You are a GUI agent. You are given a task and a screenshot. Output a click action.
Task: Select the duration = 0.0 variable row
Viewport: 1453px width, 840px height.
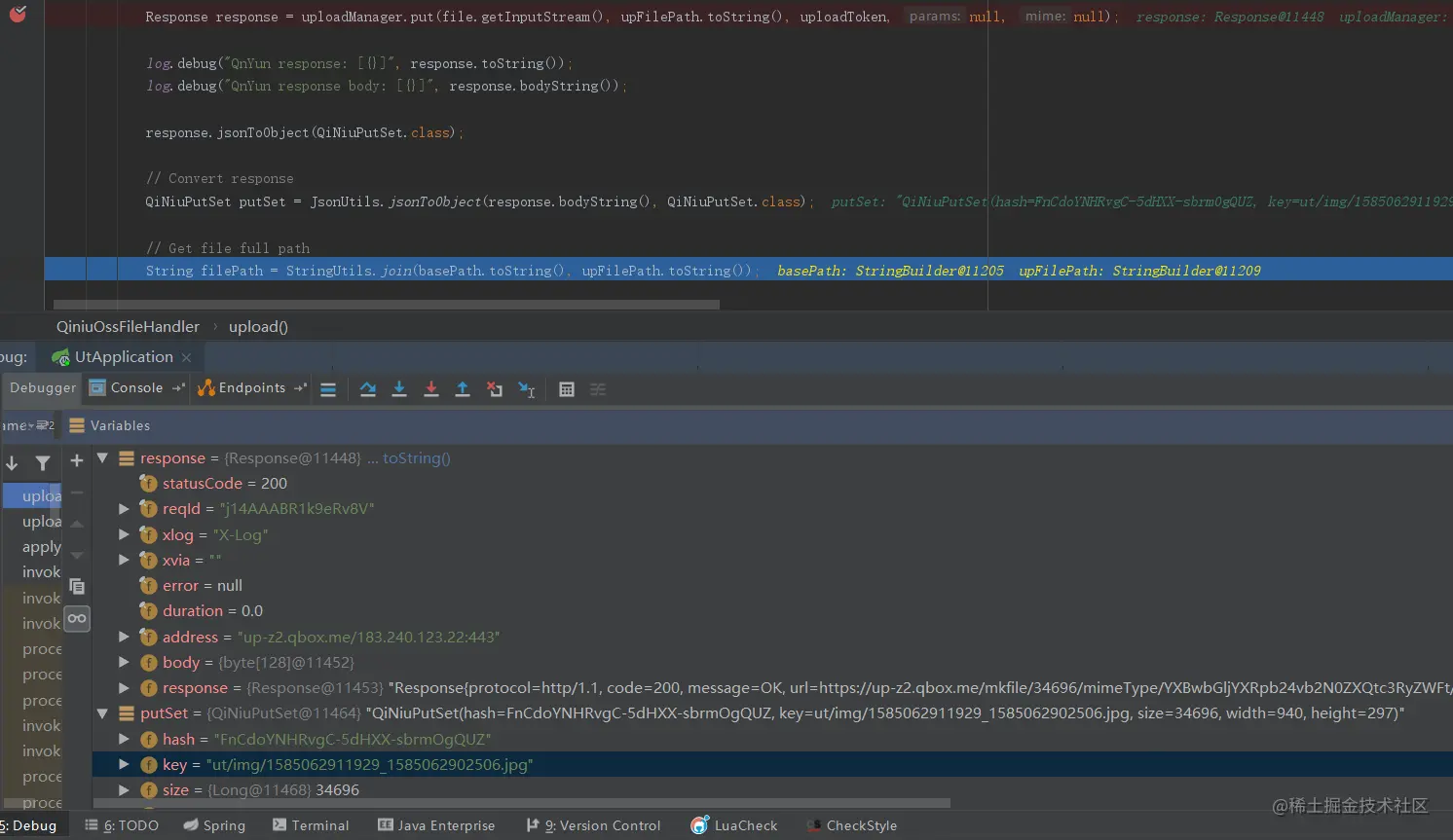point(772,610)
